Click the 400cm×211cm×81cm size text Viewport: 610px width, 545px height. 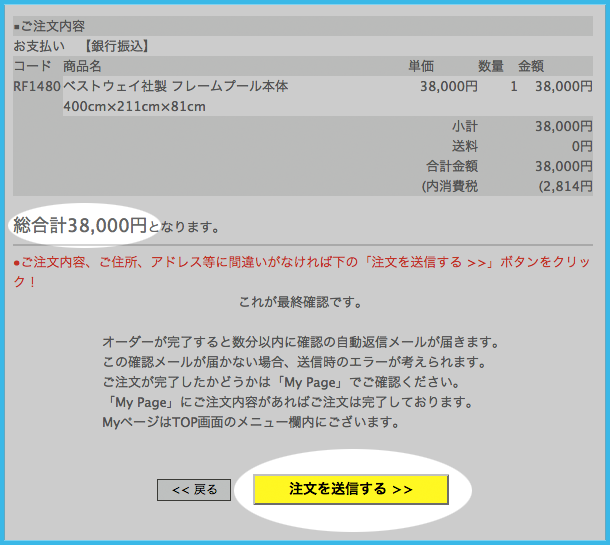(134, 107)
